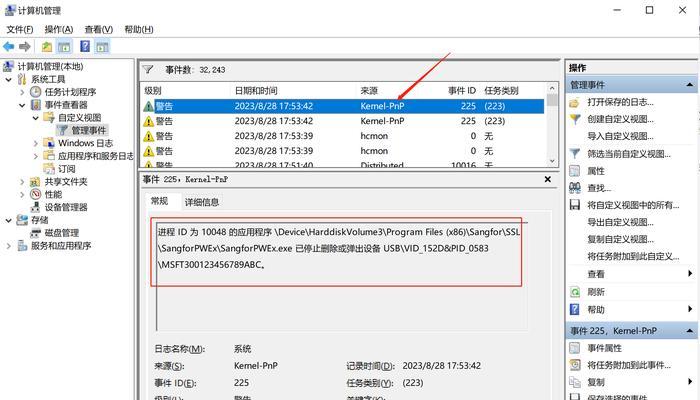
Task: Toggle the show/hide console tree icon
Action: (64, 46)
